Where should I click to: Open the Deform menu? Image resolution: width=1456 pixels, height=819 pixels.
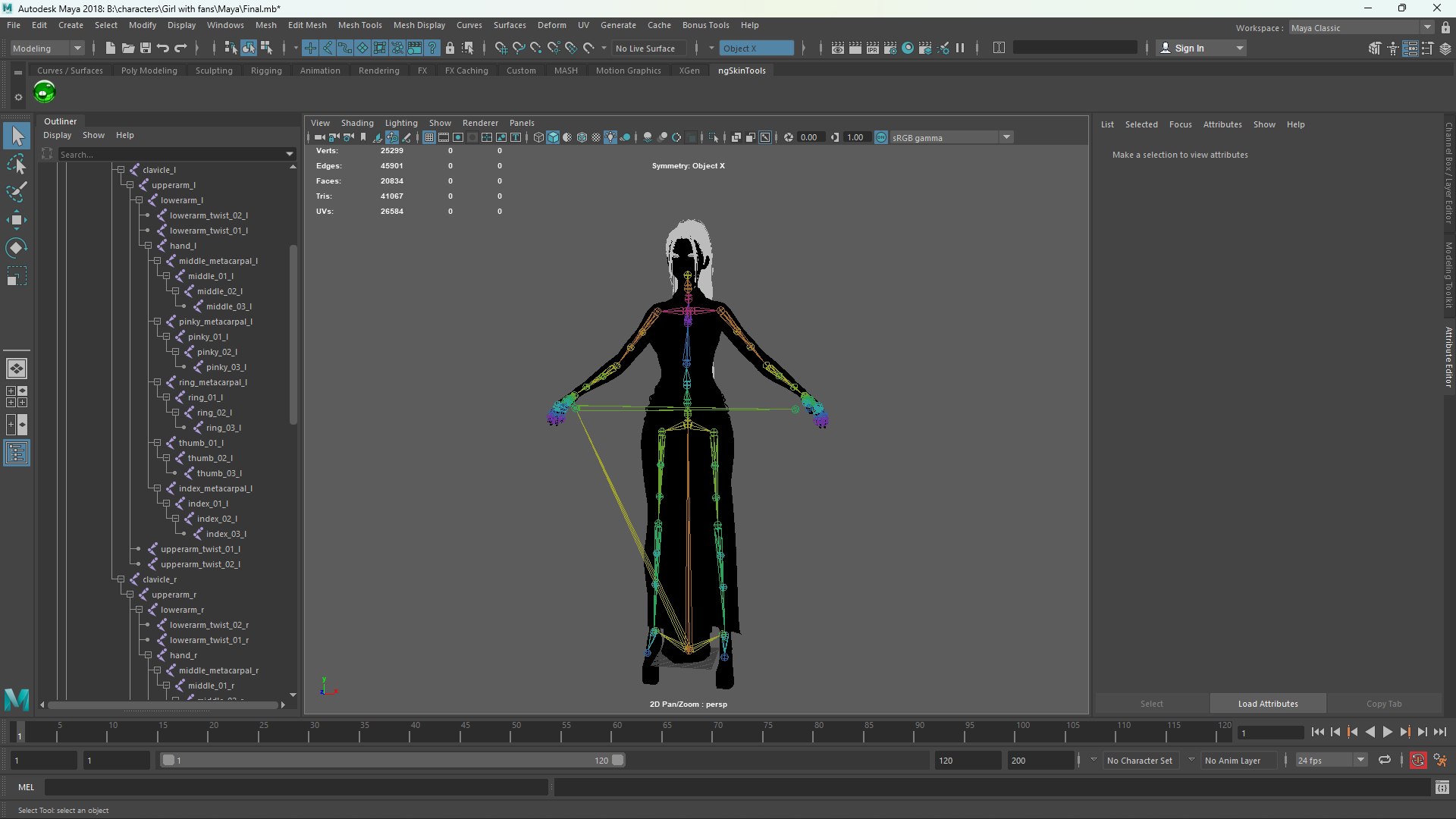[x=551, y=25]
